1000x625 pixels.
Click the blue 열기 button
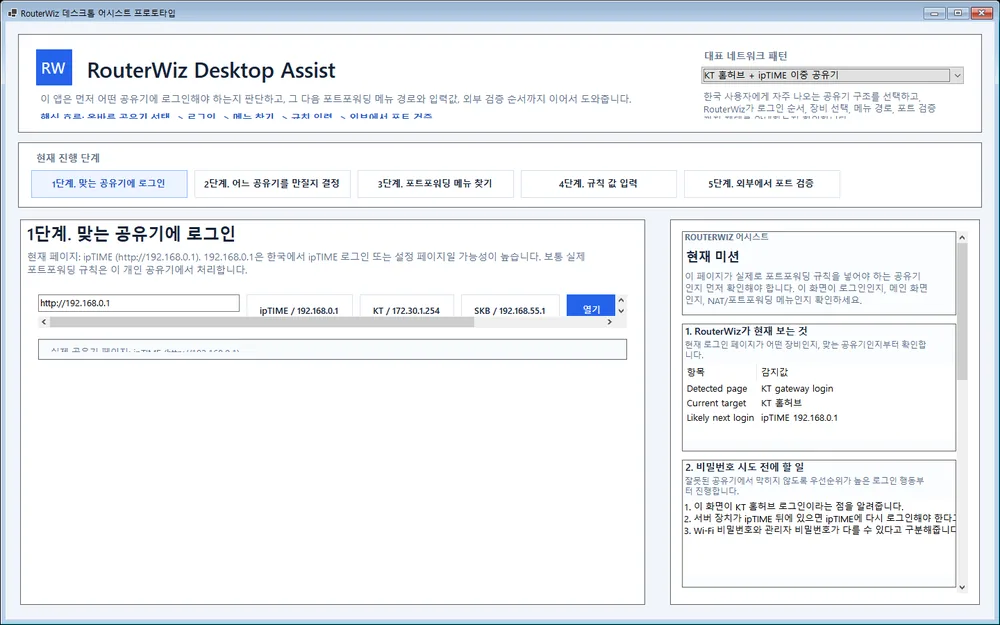click(591, 305)
